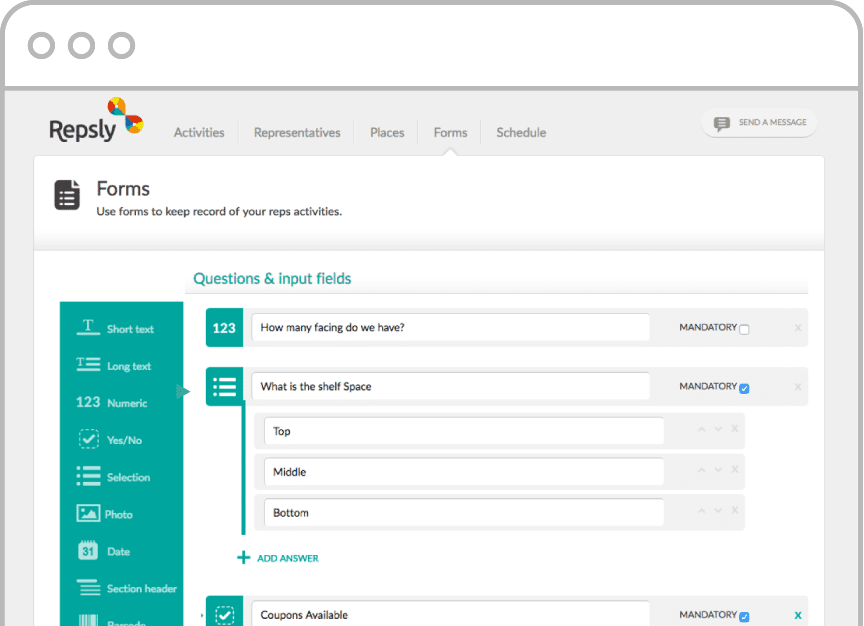Image resolution: width=864 pixels, height=626 pixels.
Task: Click the 123 numeric type icon on facing question
Action: [224, 328]
